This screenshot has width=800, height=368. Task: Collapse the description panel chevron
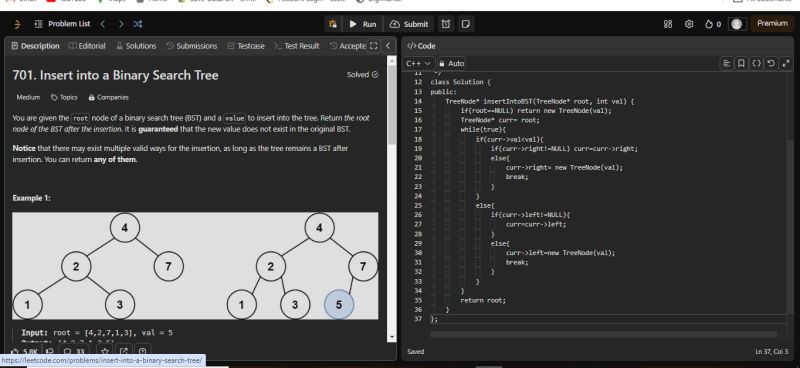pos(388,46)
